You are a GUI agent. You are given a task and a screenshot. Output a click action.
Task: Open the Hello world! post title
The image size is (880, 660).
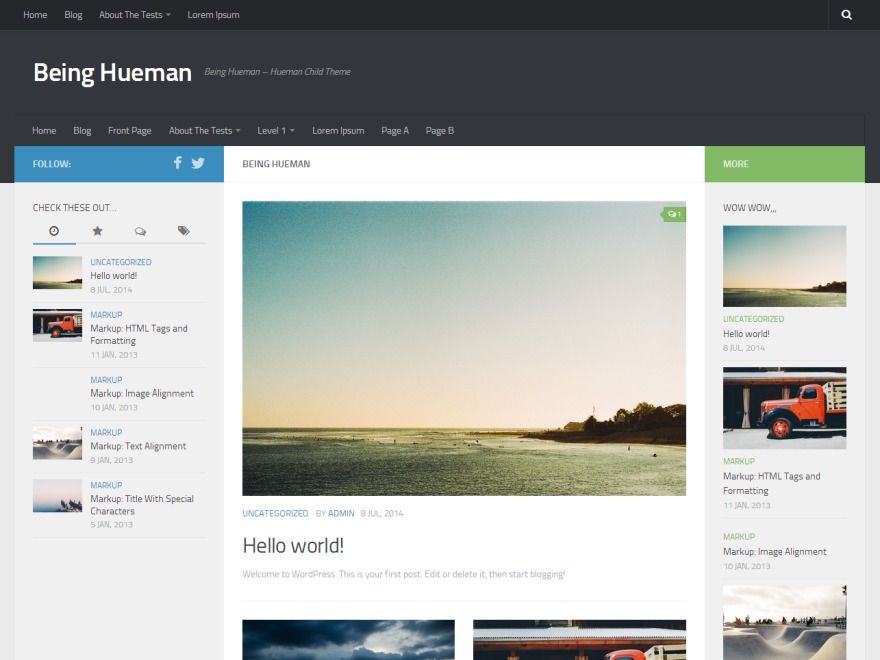[292, 545]
